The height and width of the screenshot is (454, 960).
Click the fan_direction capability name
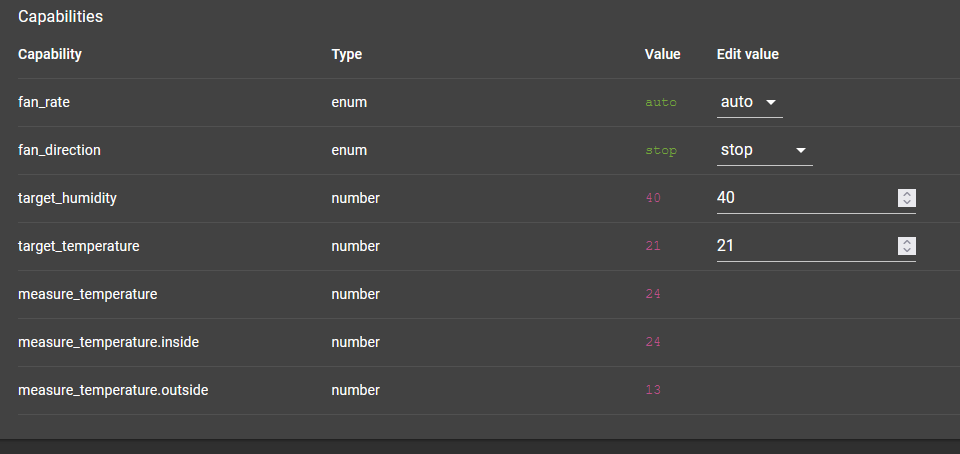pyautogui.click(x=59, y=150)
